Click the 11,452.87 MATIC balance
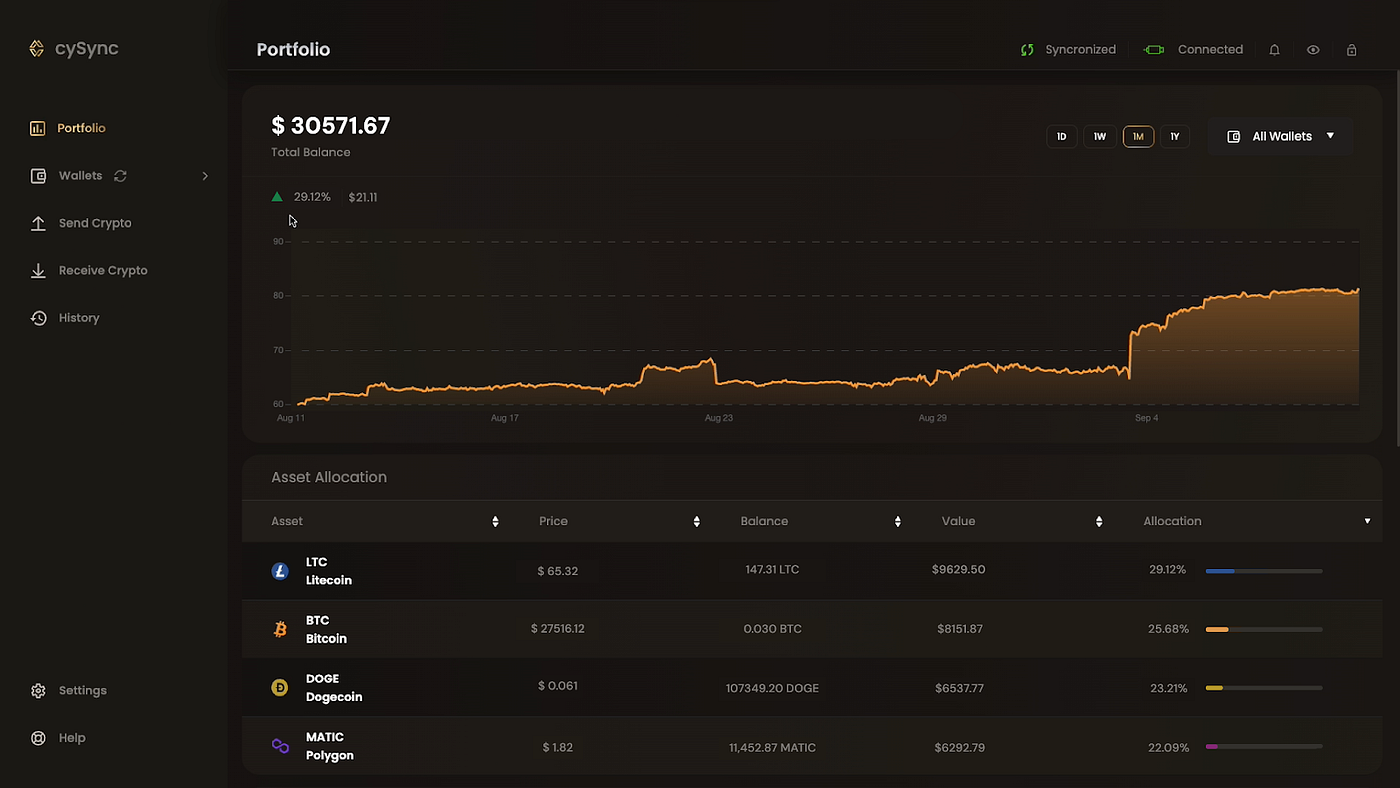The height and width of the screenshot is (788, 1400). click(772, 747)
